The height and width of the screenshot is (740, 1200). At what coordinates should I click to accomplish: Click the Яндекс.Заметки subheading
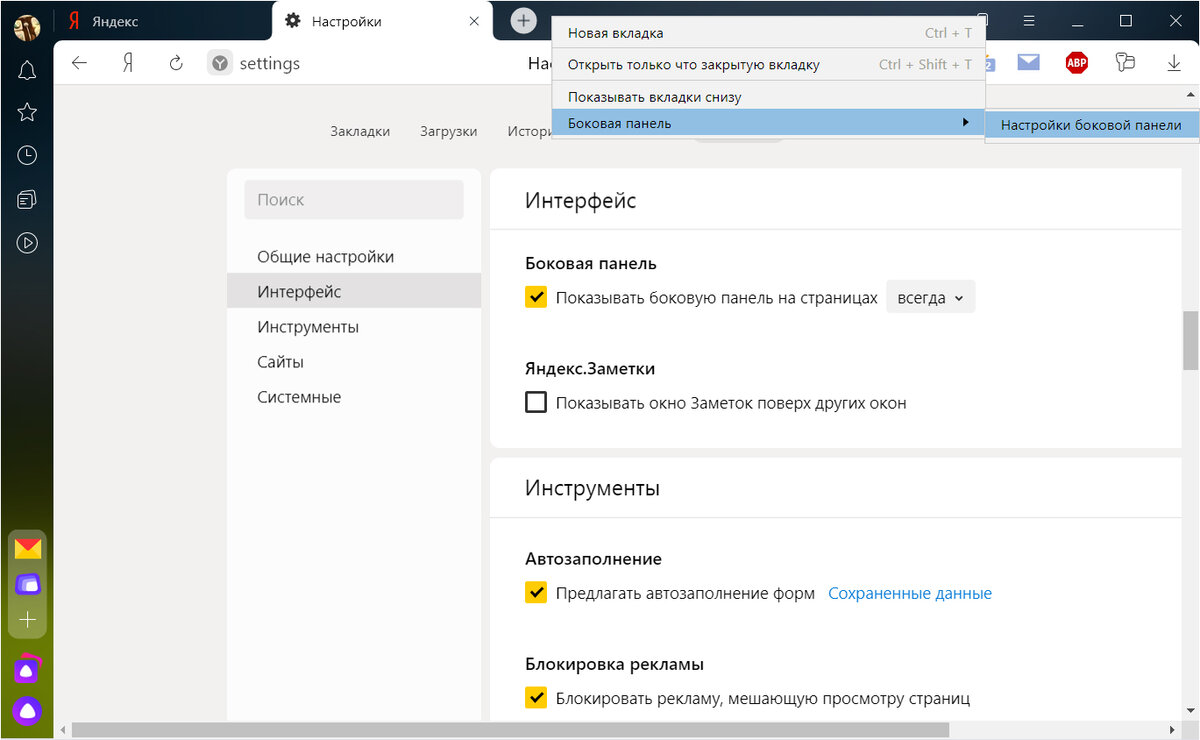[x=590, y=369]
